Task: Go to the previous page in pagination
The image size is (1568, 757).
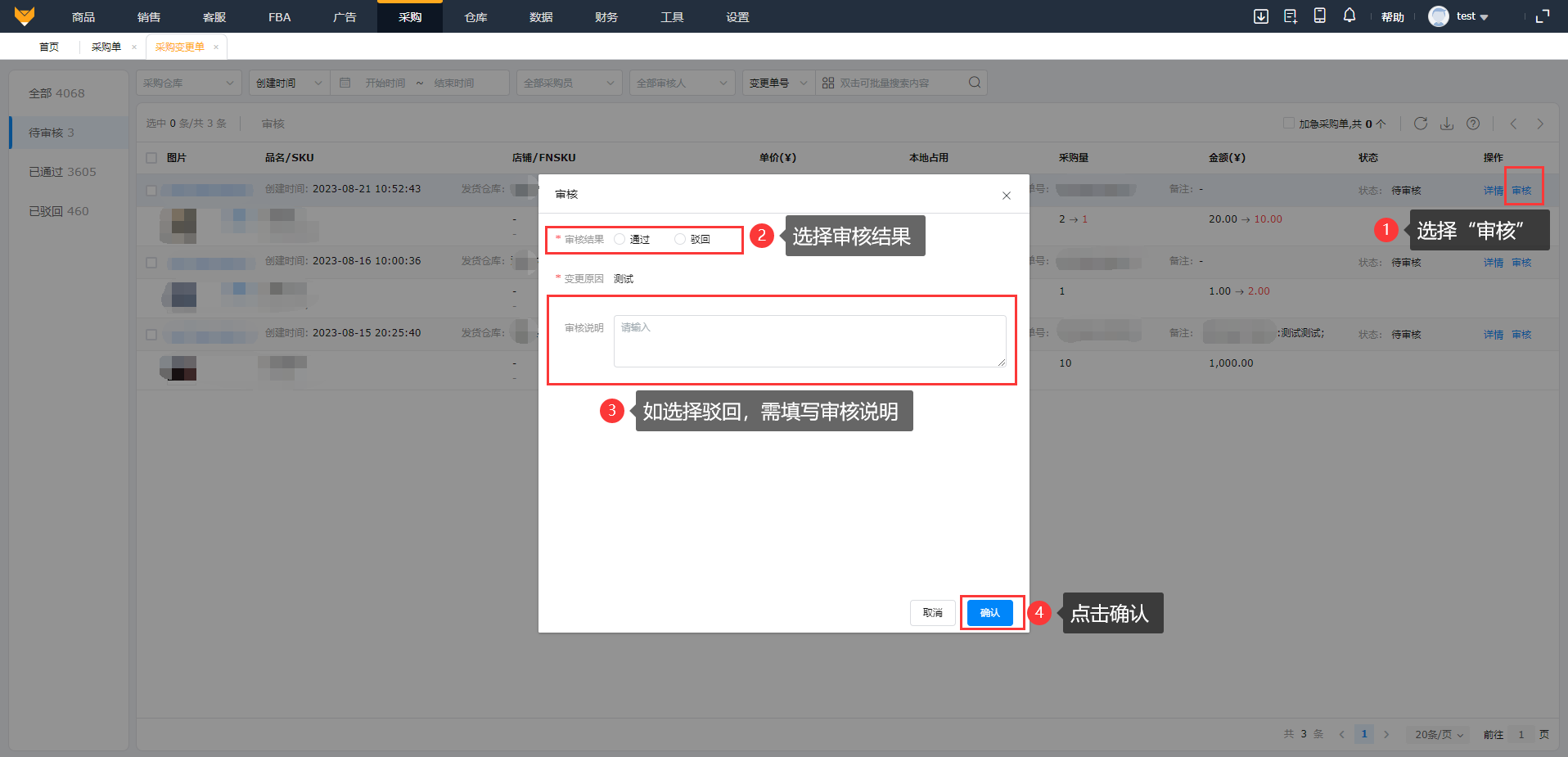Action: (1342, 734)
